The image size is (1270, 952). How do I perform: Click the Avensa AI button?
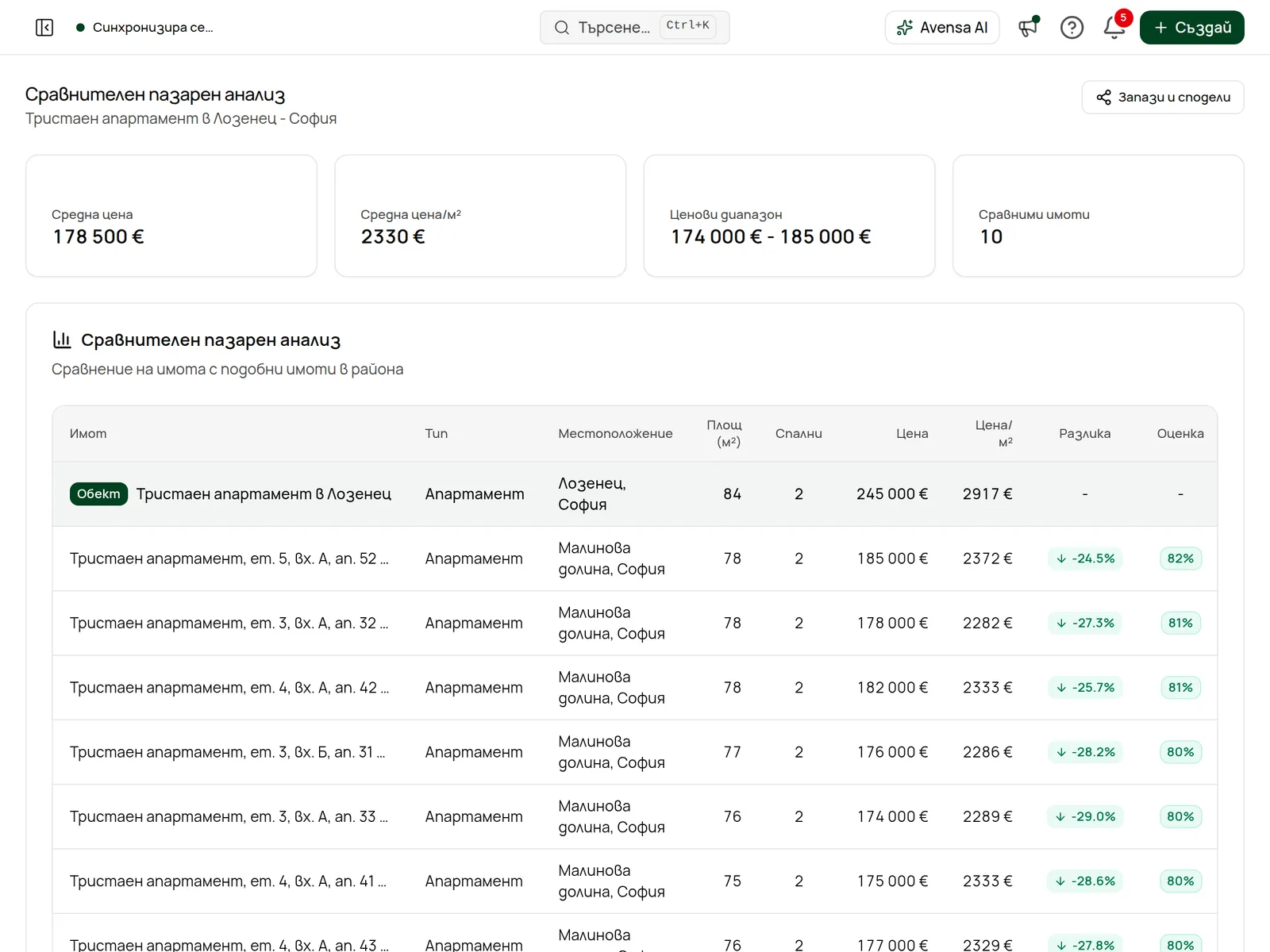click(x=942, y=28)
